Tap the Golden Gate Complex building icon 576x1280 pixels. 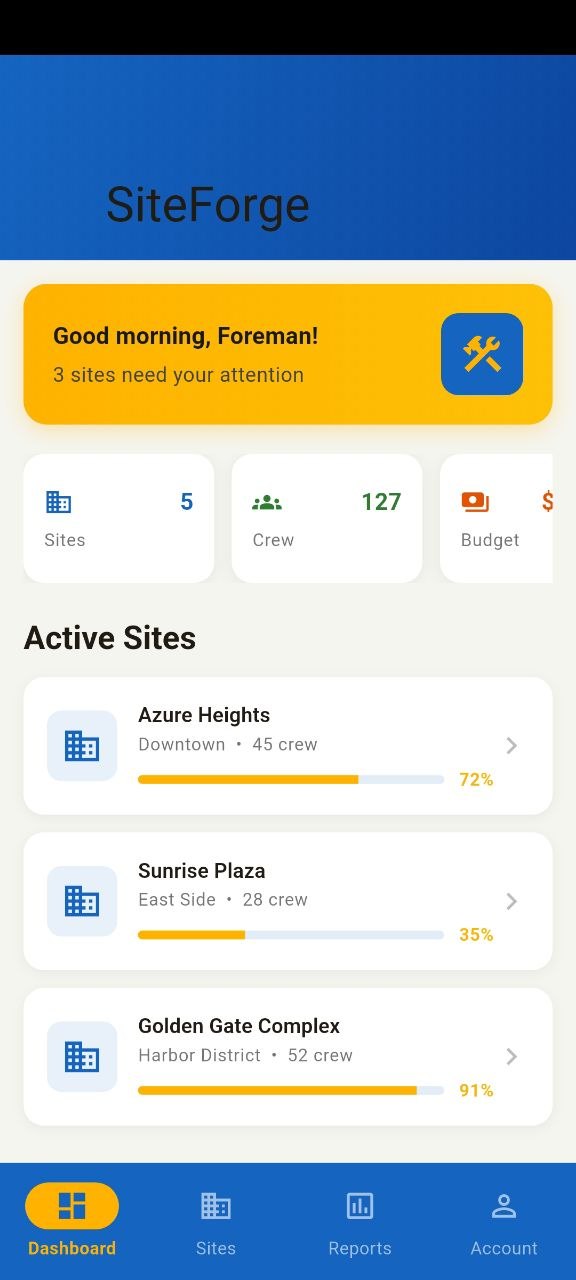click(81, 1056)
